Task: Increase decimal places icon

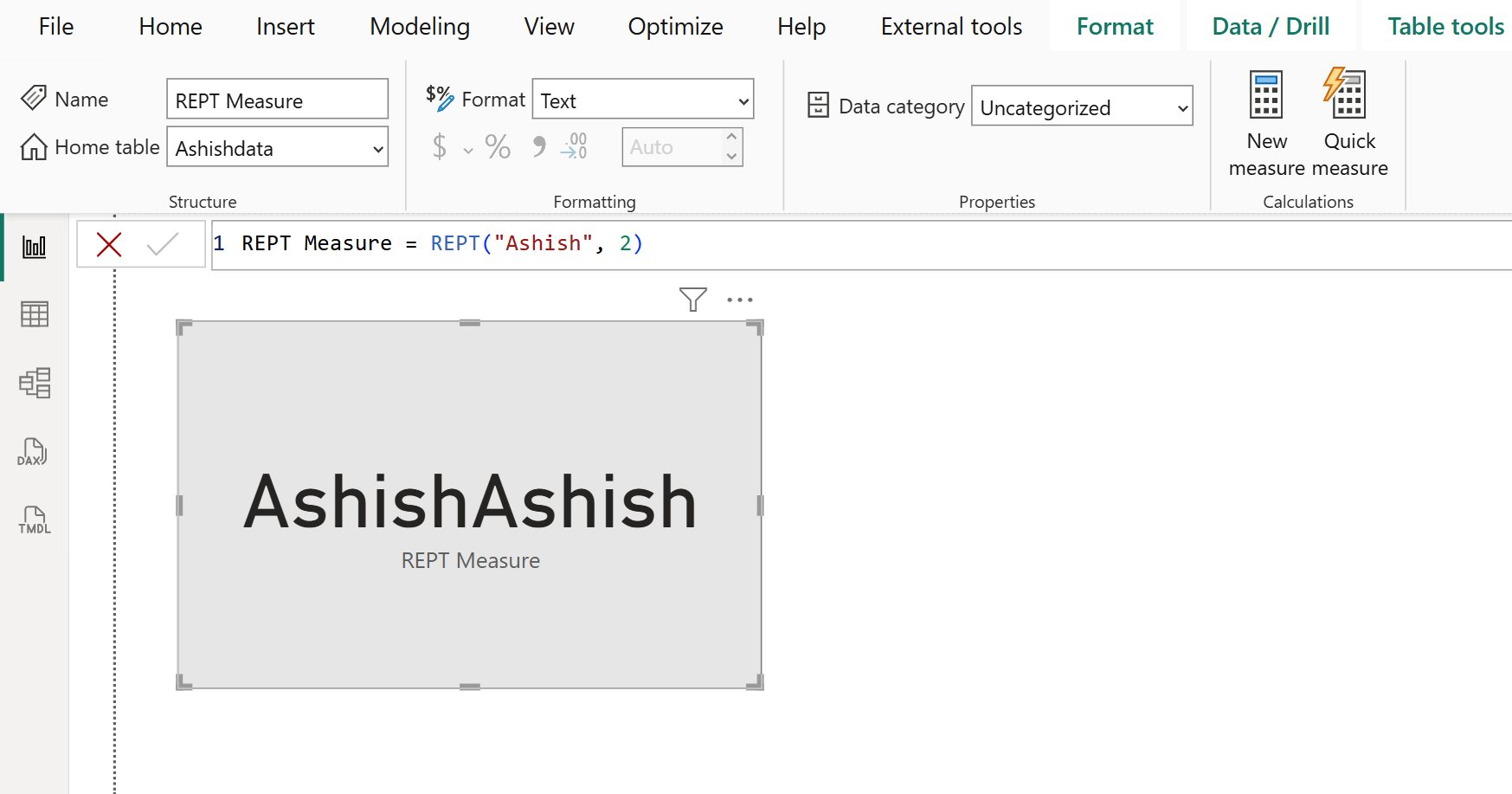Action: (x=573, y=146)
